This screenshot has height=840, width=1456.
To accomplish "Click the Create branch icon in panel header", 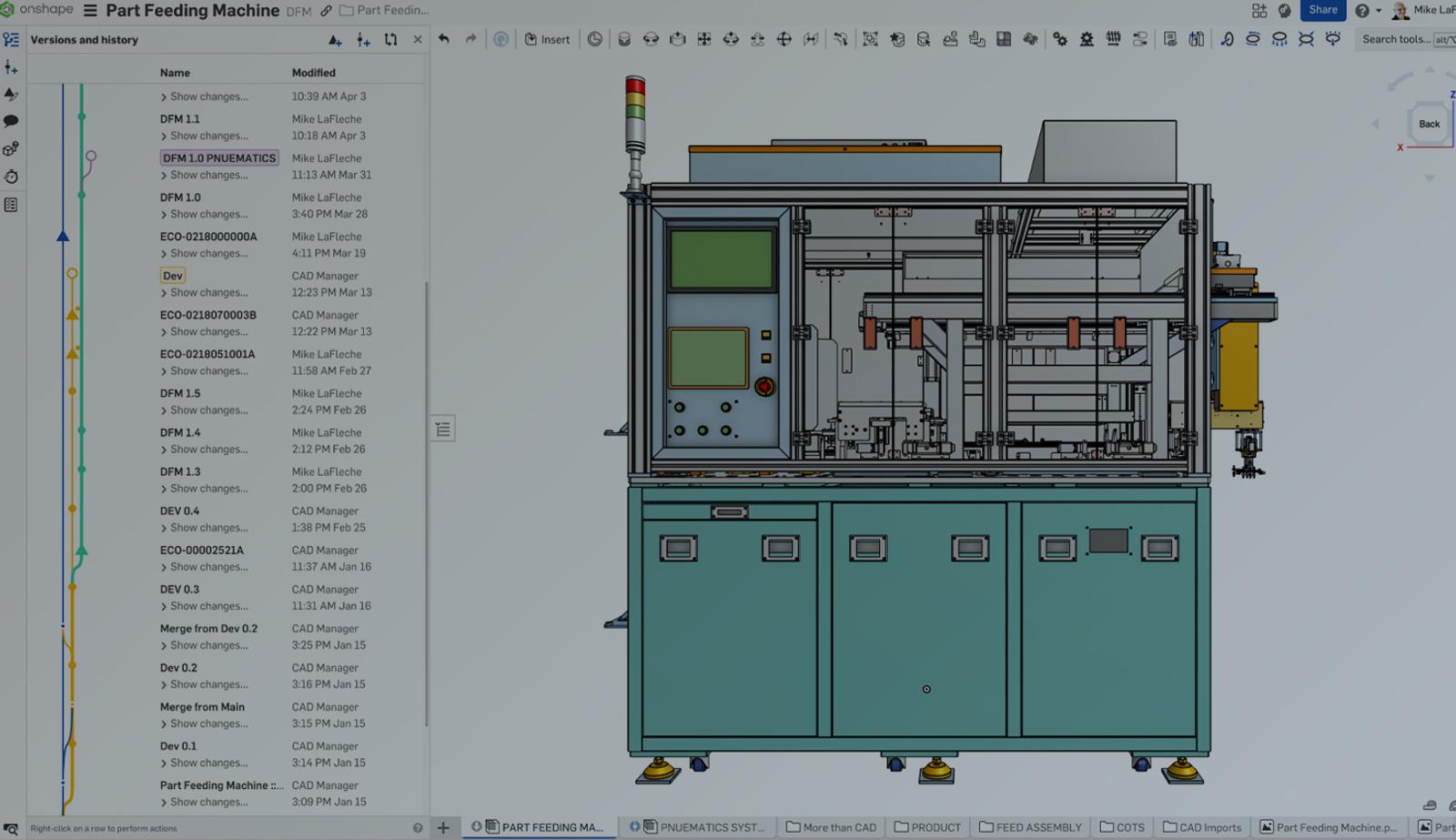I will click(x=363, y=40).
